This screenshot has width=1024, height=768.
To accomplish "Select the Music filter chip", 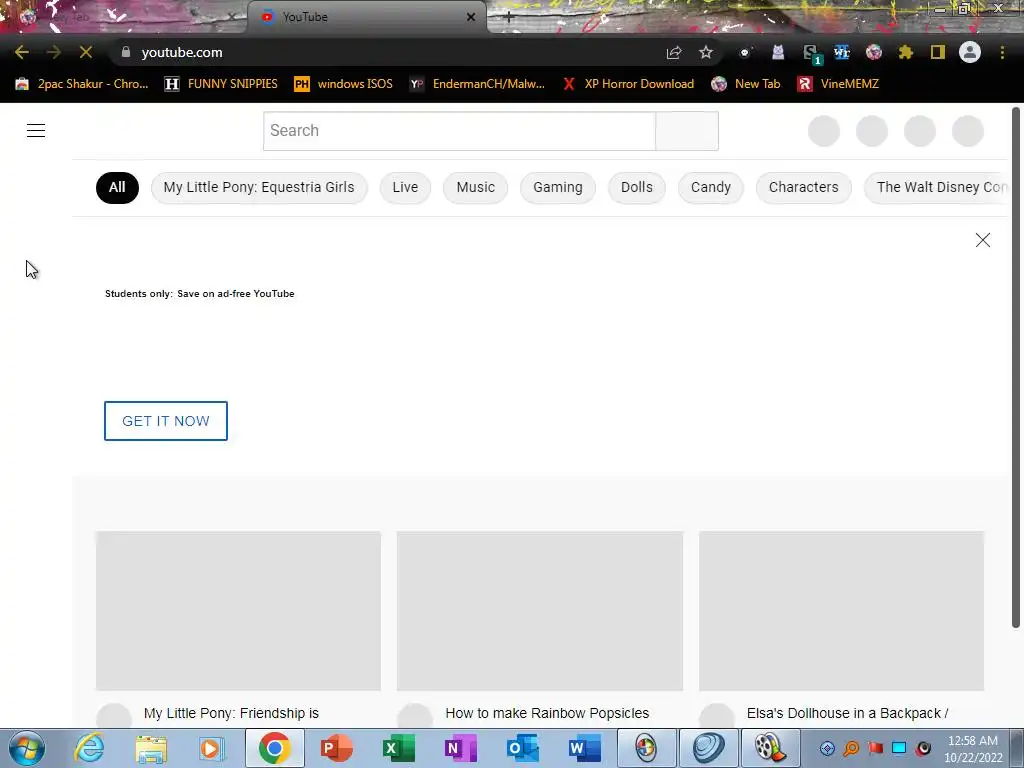I will (x=475, y=187).
